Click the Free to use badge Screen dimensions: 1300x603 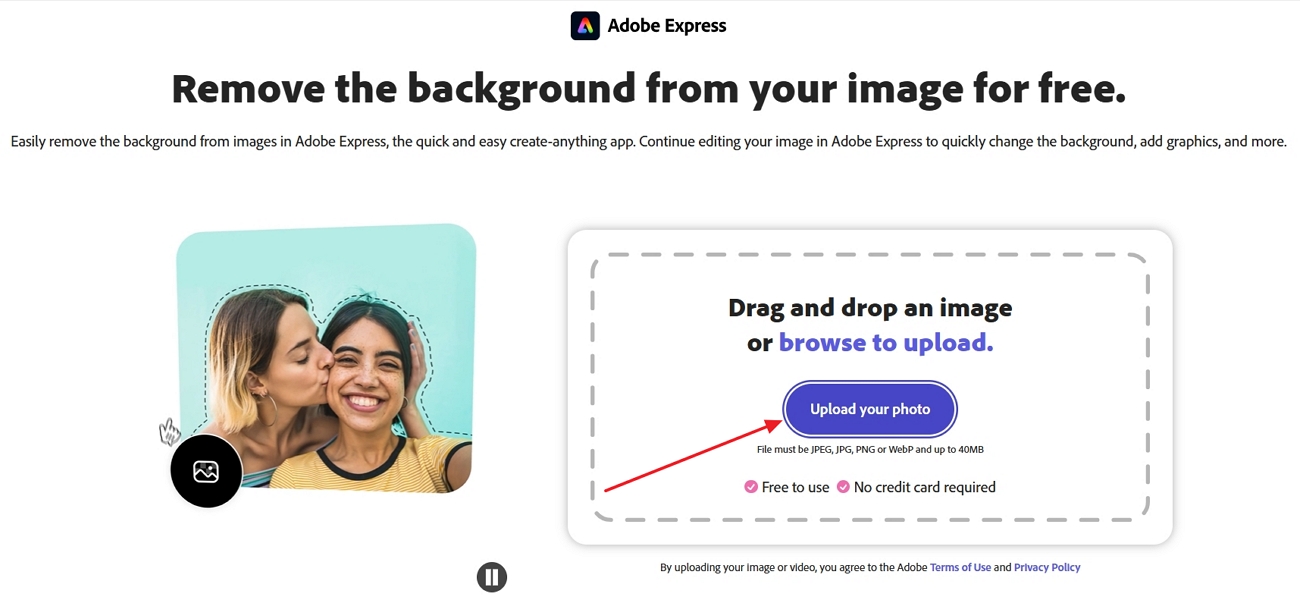tap(787, 487)
